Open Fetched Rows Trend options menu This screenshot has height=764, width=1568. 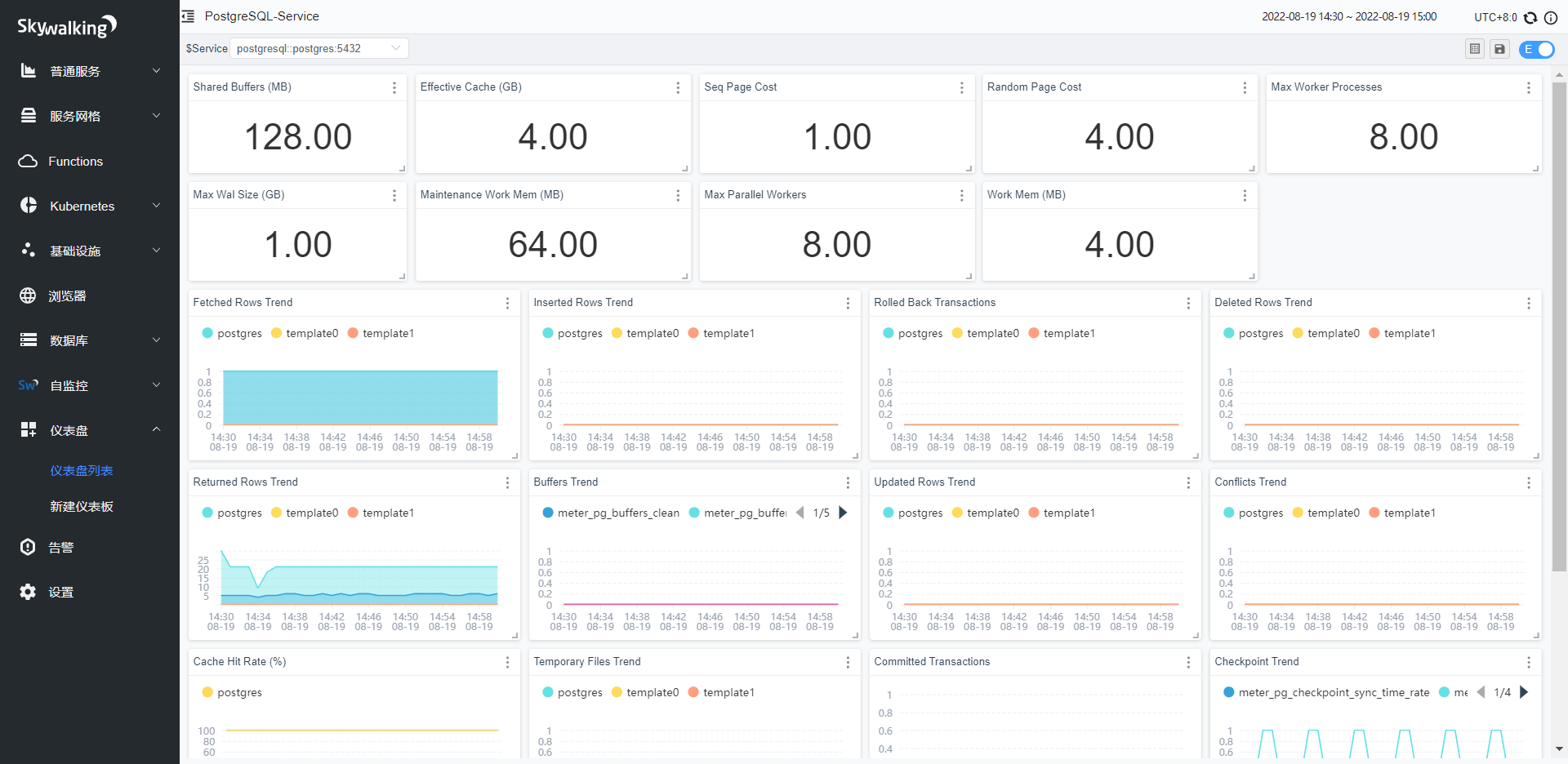(507, 303)
